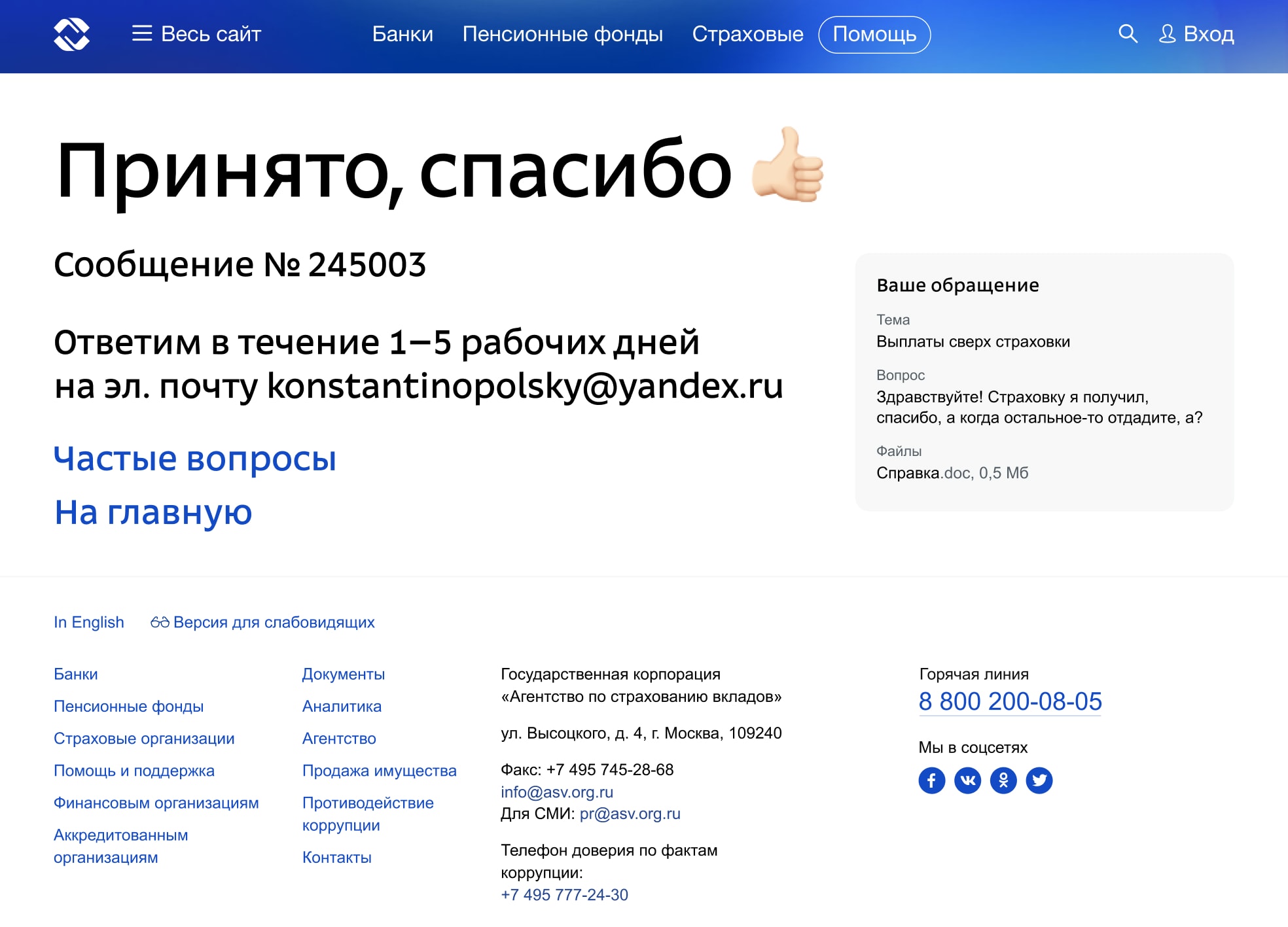Open the Odnoklassniki social icon
Viewport: 1288px width, 927px height.
click(1003, 780)
